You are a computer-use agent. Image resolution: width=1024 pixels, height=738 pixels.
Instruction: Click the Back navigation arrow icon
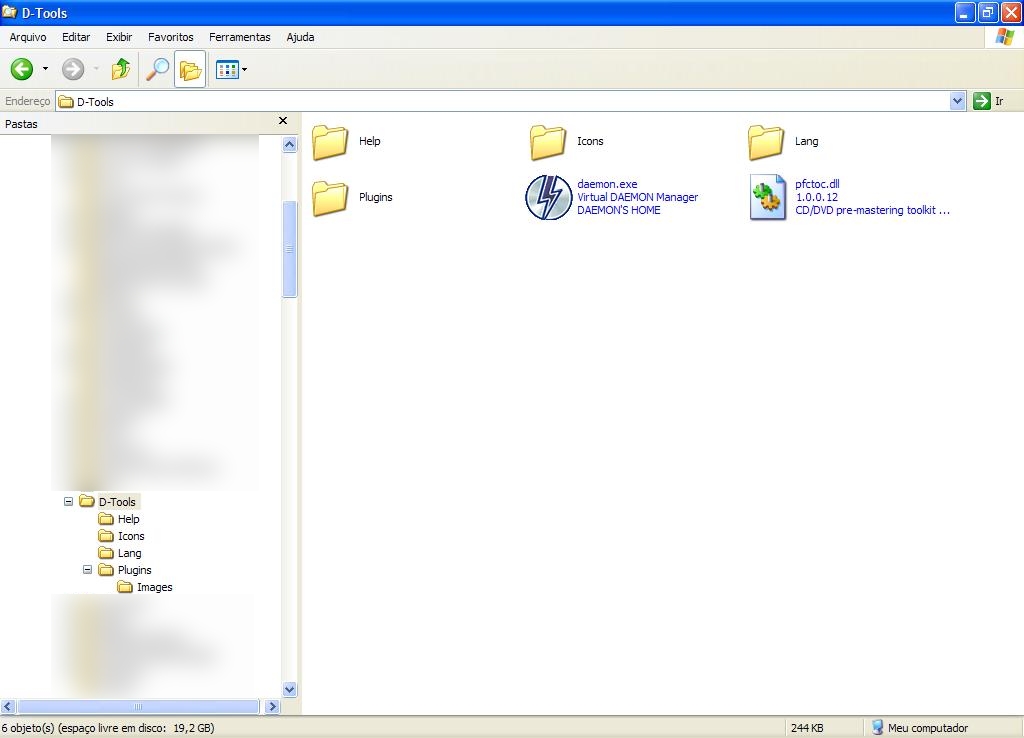[22, 69]
